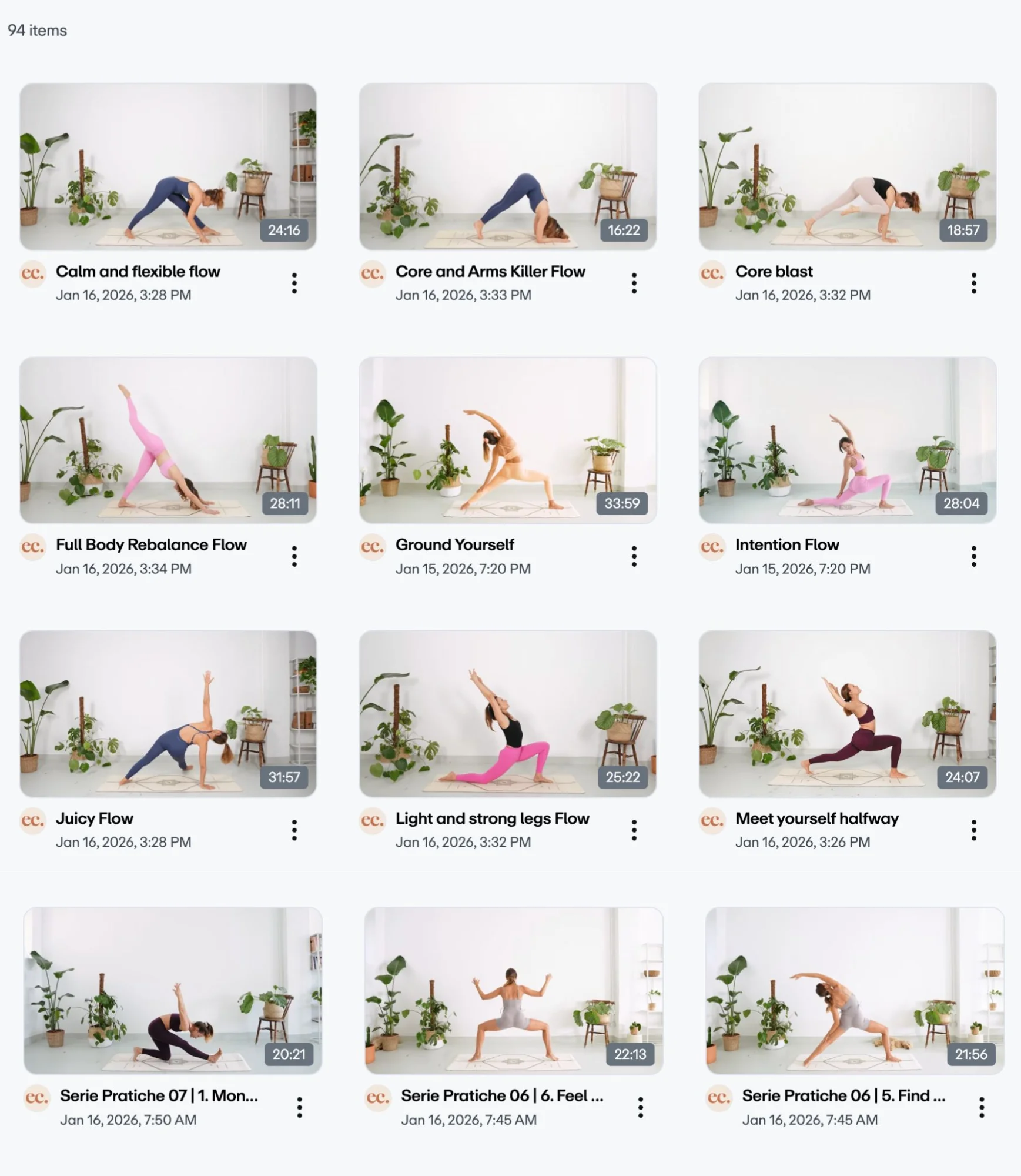
Task: Open the Full Body Rebalance Flow thumbnail
Action: pos(168,440)
